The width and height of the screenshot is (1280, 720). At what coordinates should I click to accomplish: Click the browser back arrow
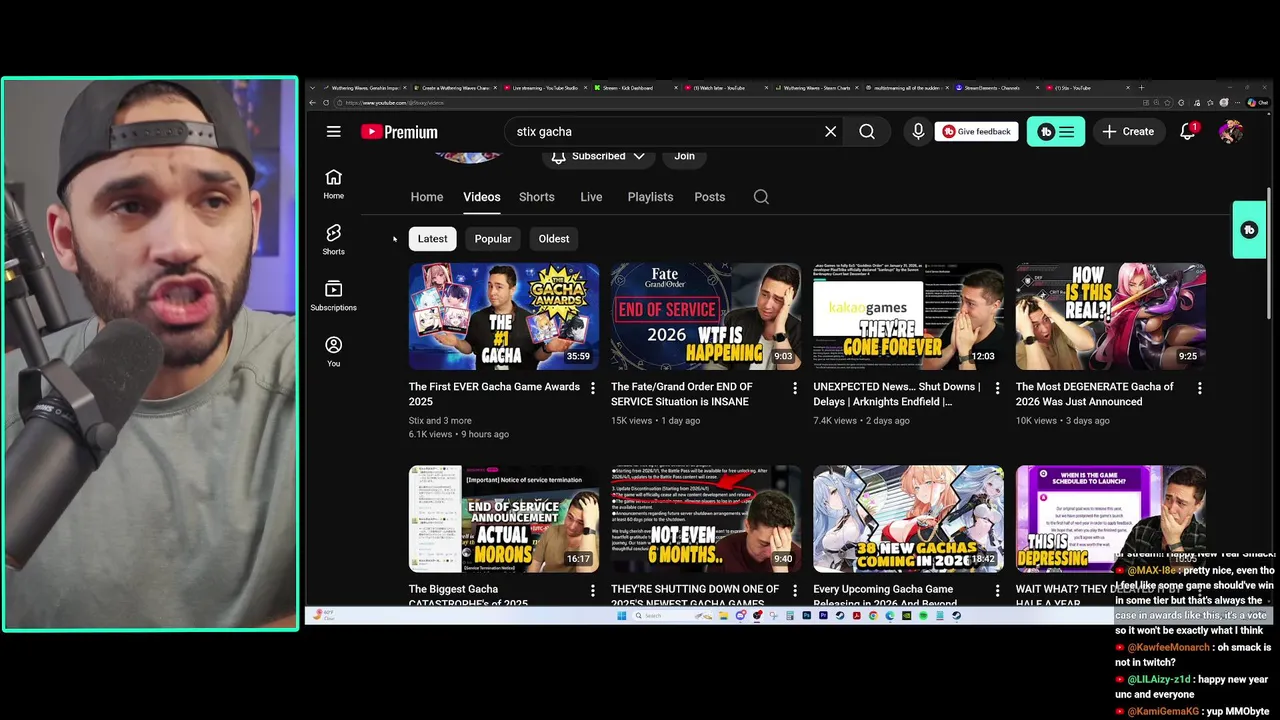[312, 102]
